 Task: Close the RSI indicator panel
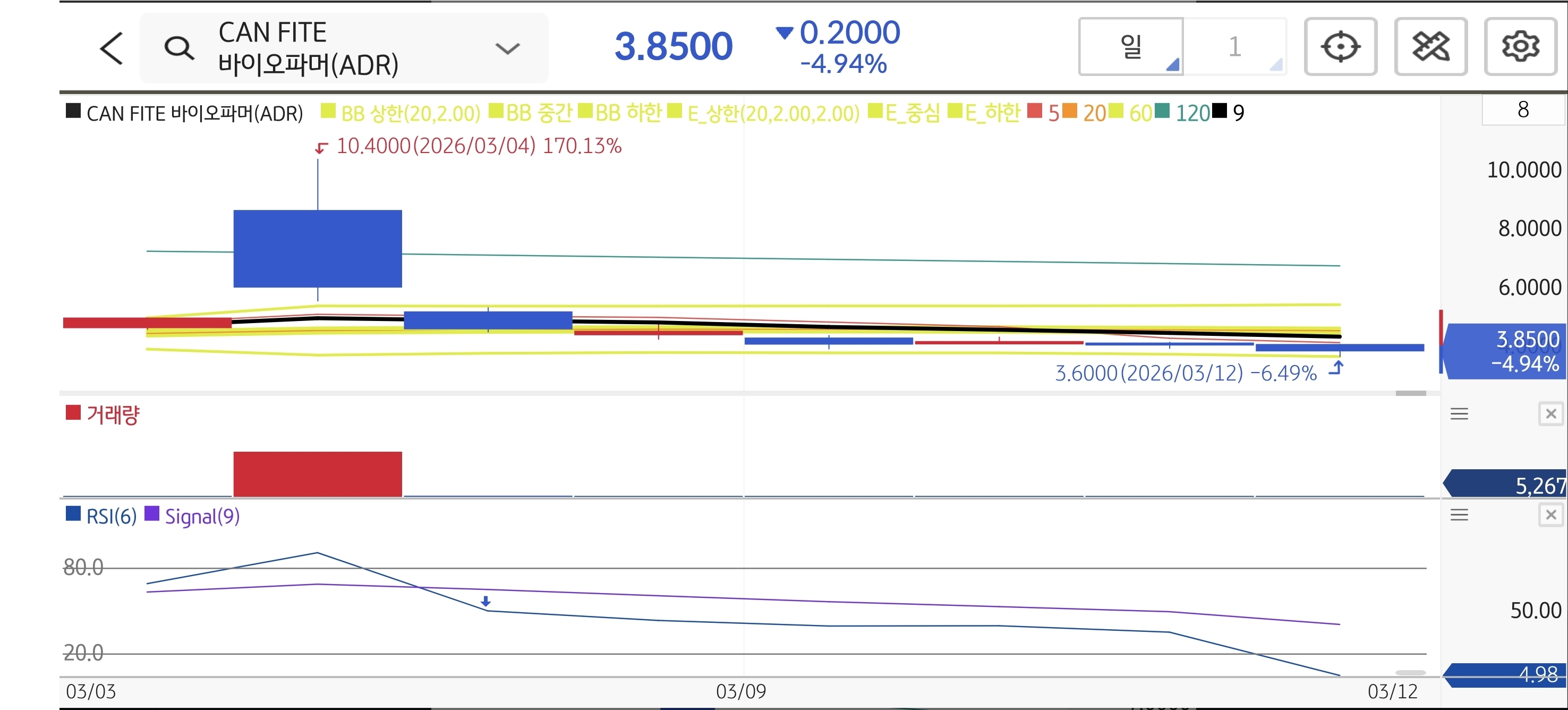pos(1550,515)
